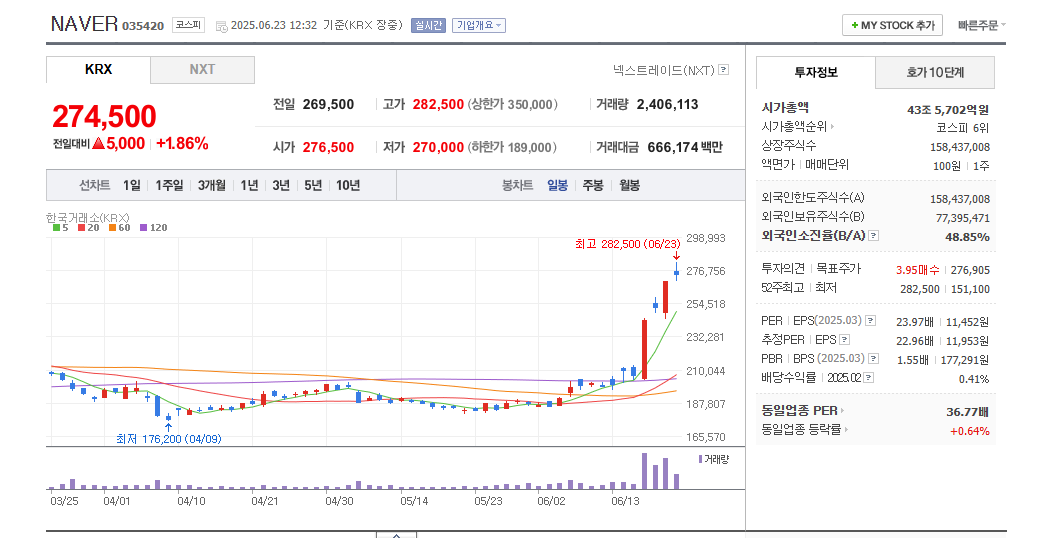Click the 외국인소진율 value 48.85%
The image size is (1059, 538).
(x=967, y=237)
